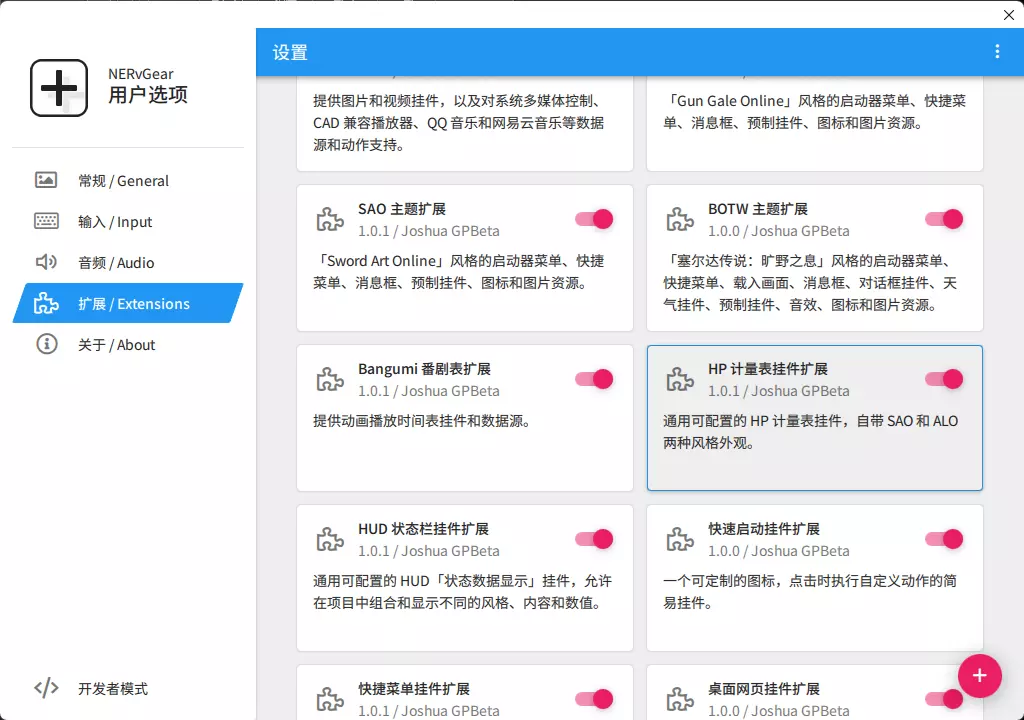Screen dimensions: 1024x720
Task: Select the 快捷菜单挂件扩展 title
Action: point(414,689)
